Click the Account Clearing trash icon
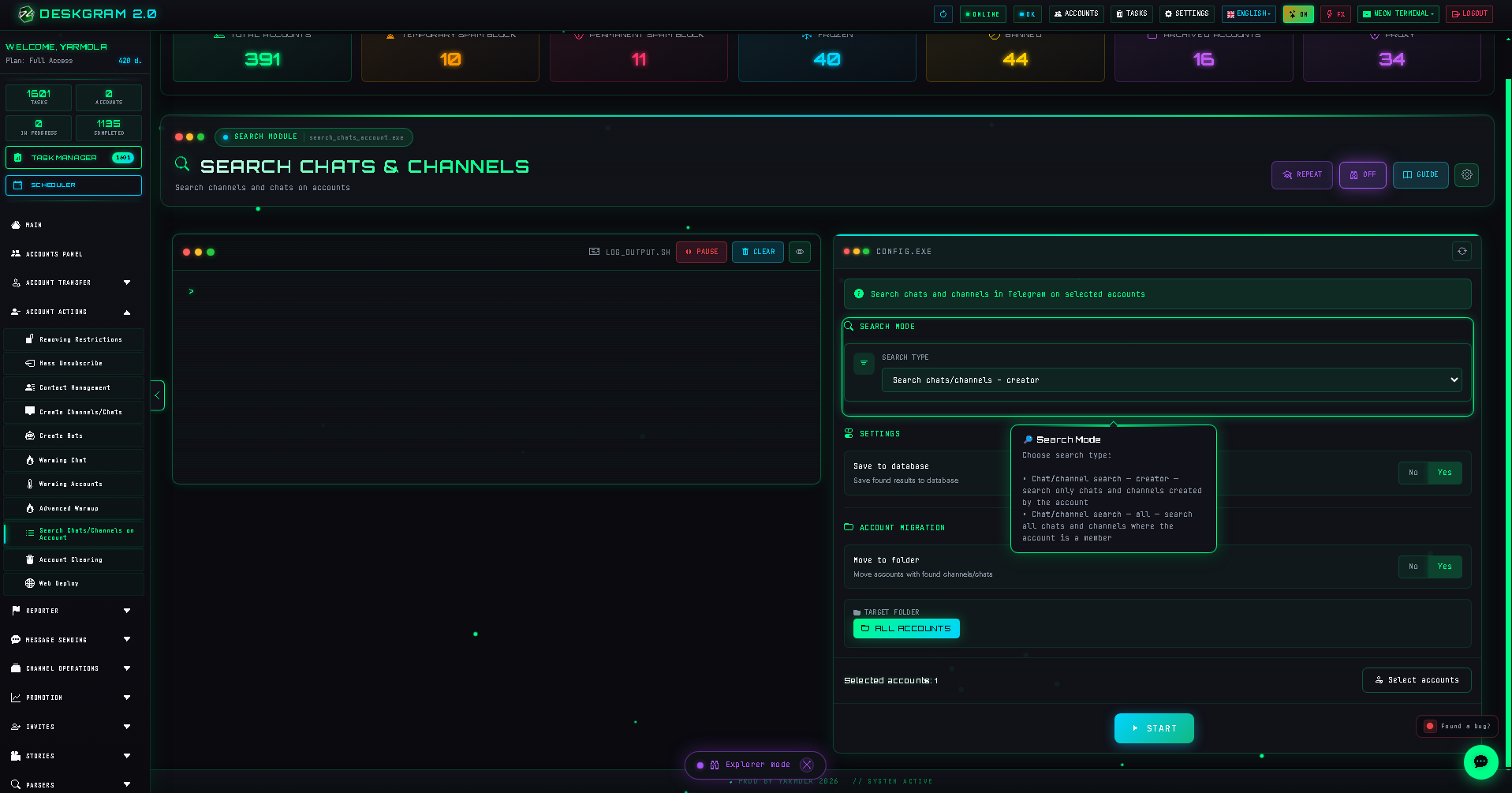This screenshot has width=1512, height=793. 30,559
